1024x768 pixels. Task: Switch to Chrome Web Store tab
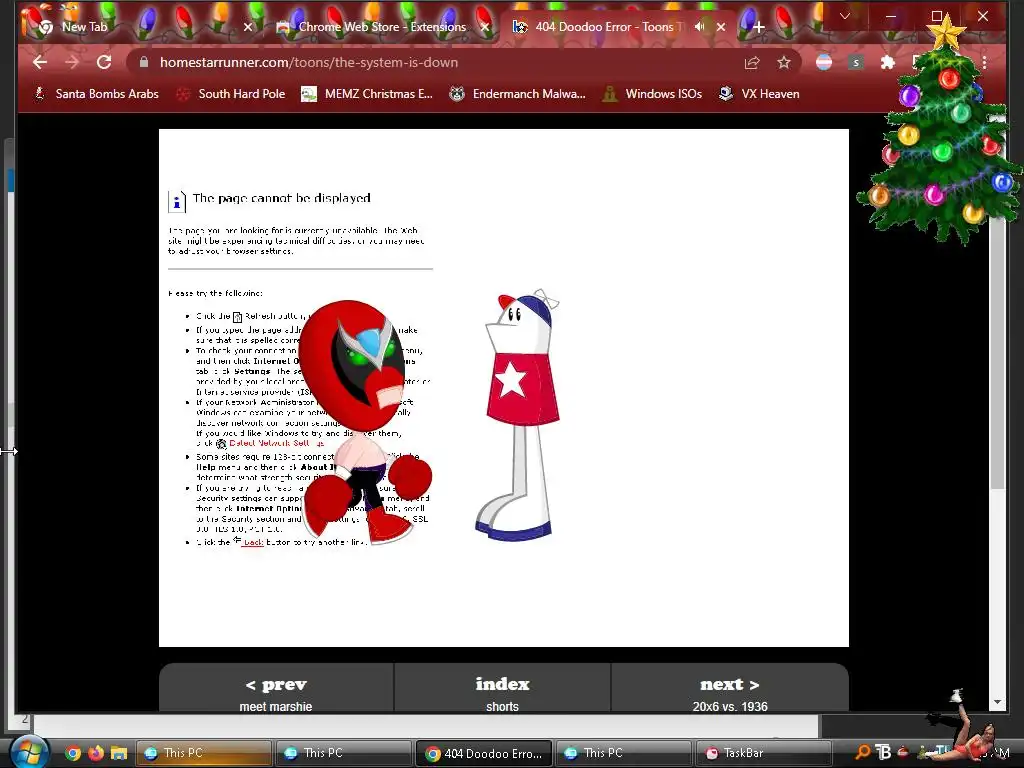pos(382,27)
